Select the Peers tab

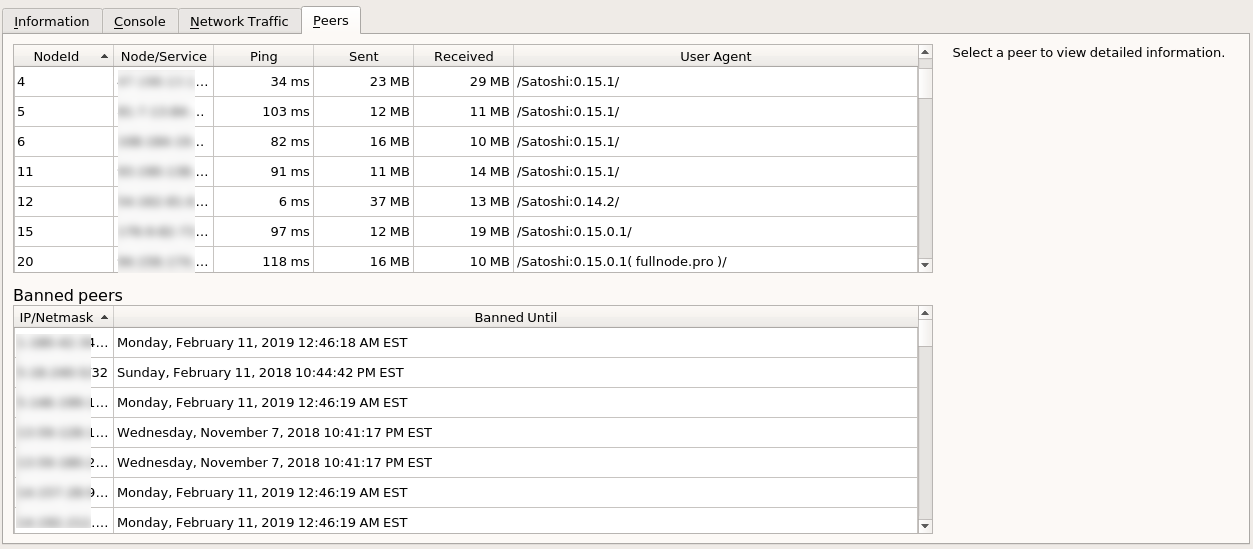click(x=330, y=20)
